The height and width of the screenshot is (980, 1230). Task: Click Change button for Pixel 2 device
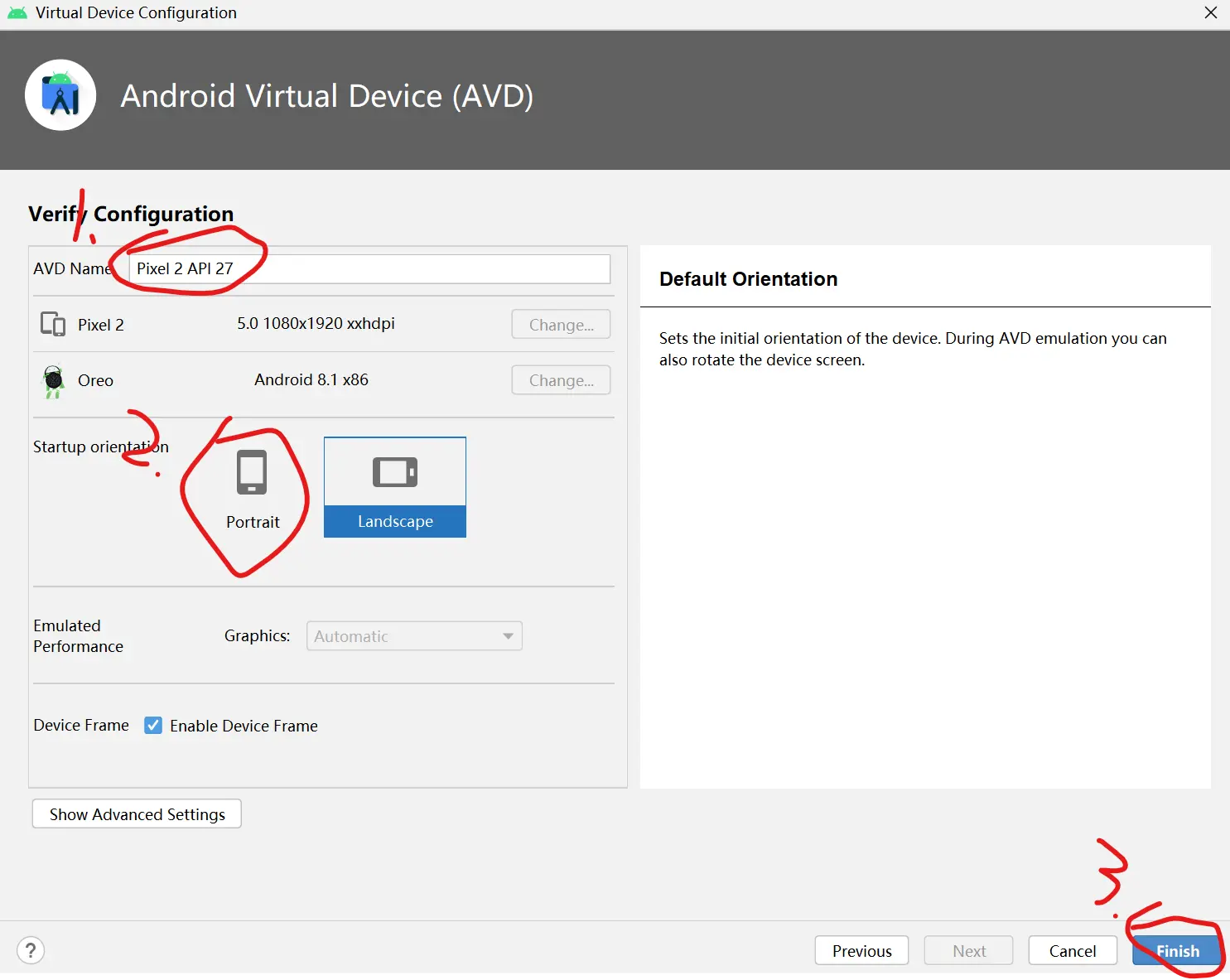pos(561,325)
